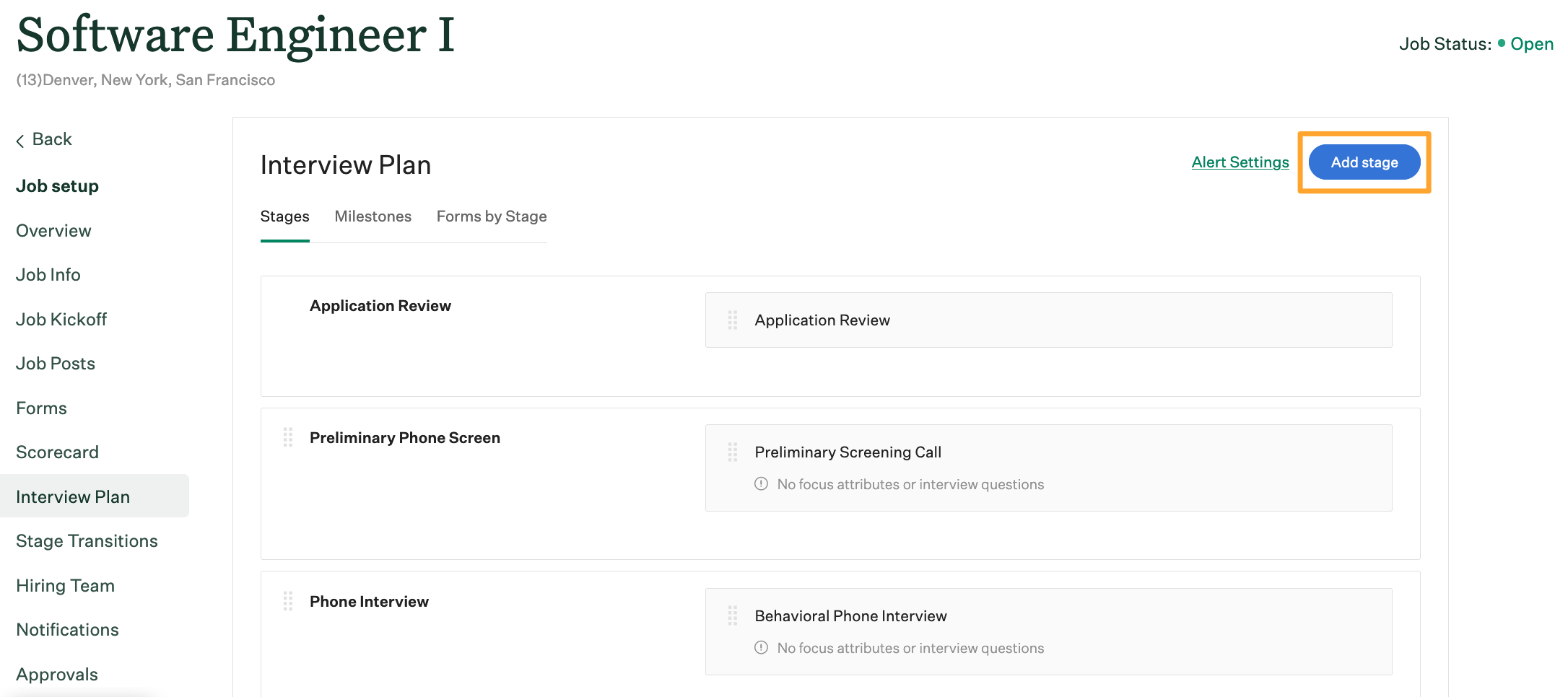Open Hiring Team settings page

click(65, 586)
